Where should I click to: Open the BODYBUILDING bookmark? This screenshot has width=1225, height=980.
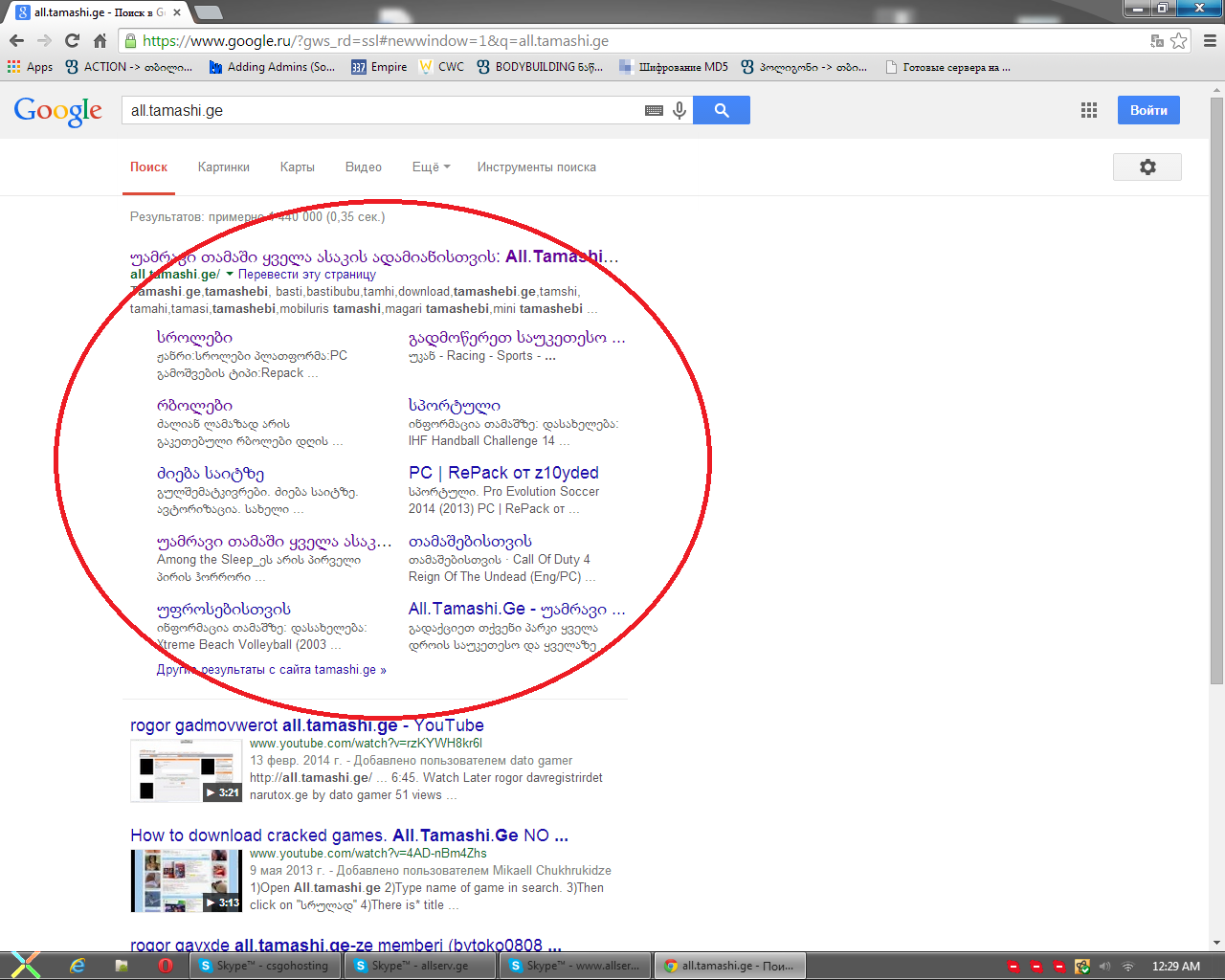[x=540, y=67]
